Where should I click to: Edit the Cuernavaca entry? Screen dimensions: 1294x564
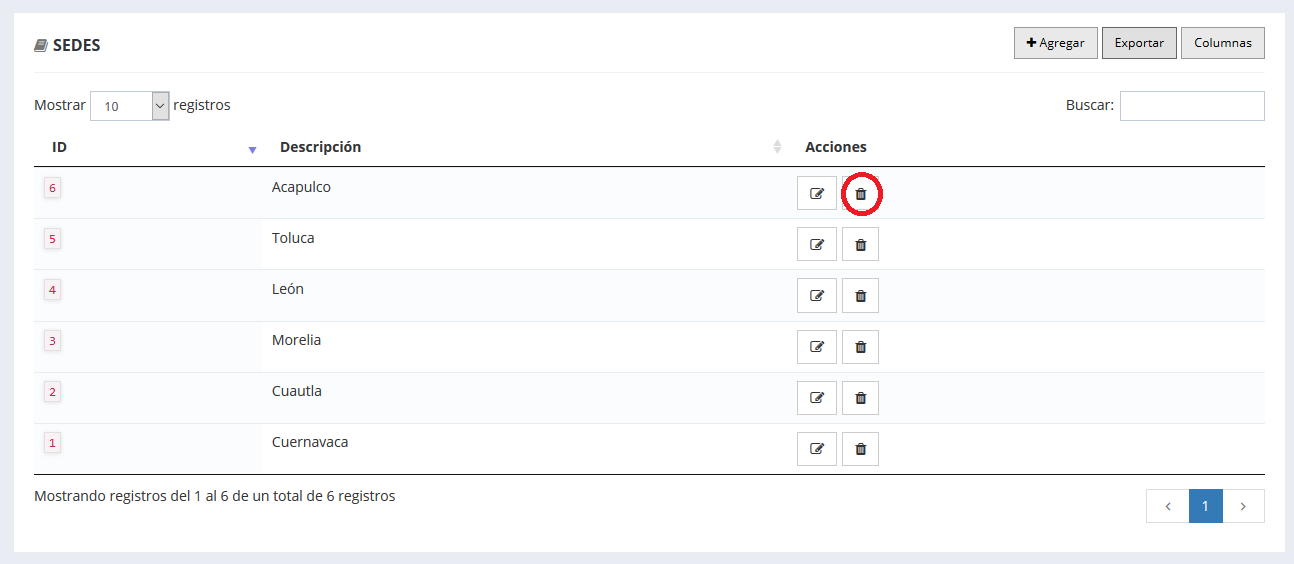817,449
